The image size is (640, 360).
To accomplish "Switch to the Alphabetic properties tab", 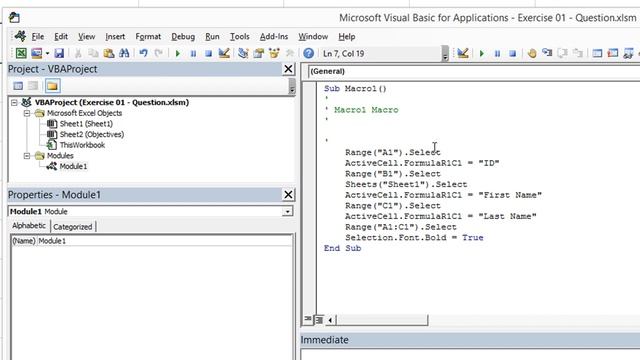I will click(29, 226).
